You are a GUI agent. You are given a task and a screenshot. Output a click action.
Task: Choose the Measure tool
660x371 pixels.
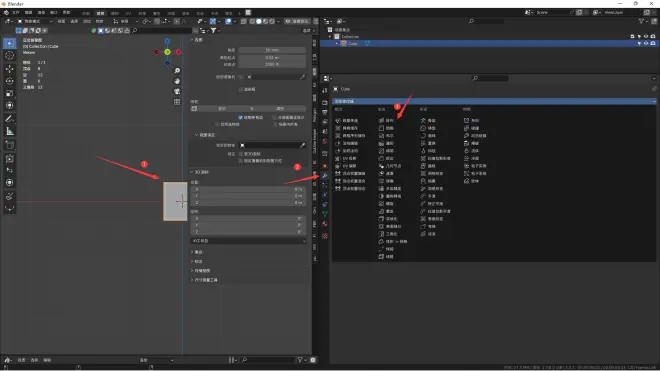9,132
